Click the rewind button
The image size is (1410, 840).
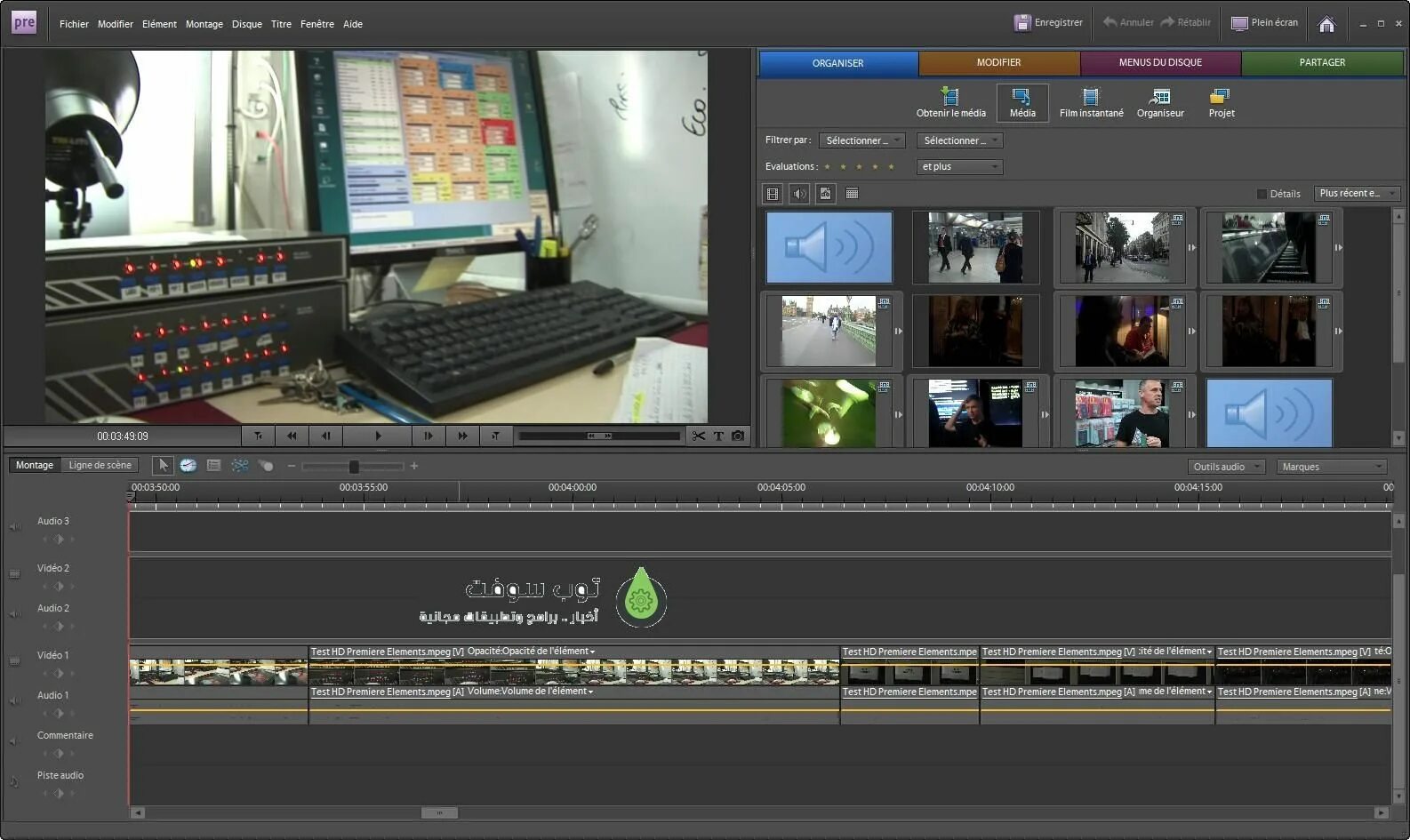[292, 436]
